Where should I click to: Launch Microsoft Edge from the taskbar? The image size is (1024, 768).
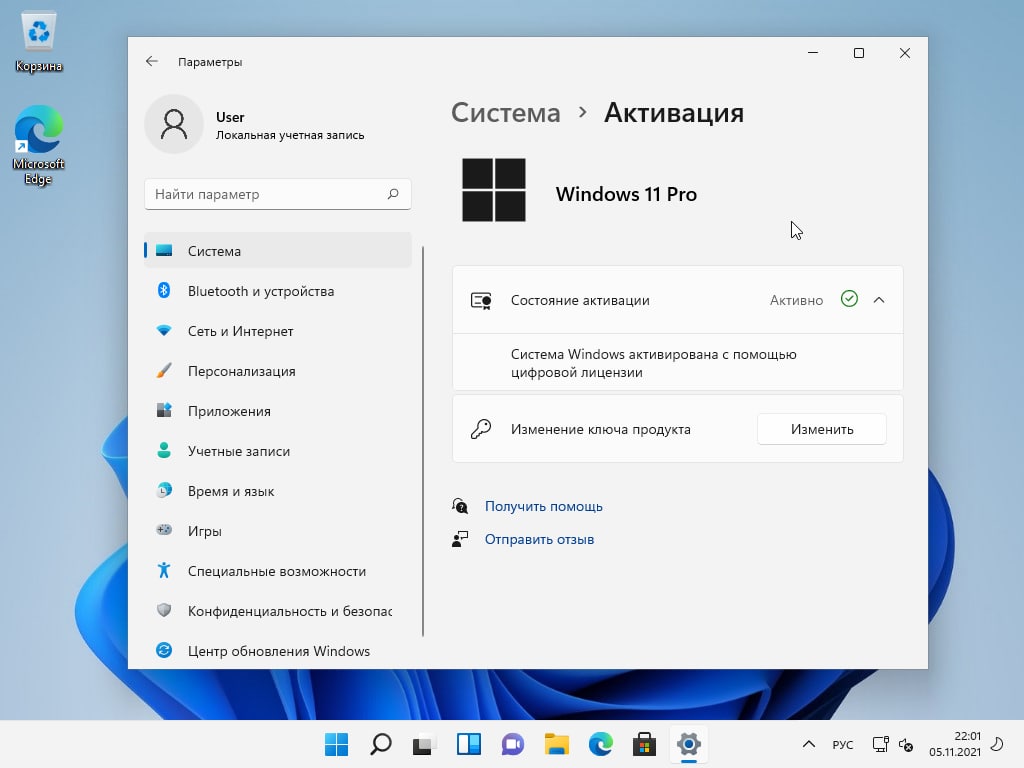coord(601,744)
